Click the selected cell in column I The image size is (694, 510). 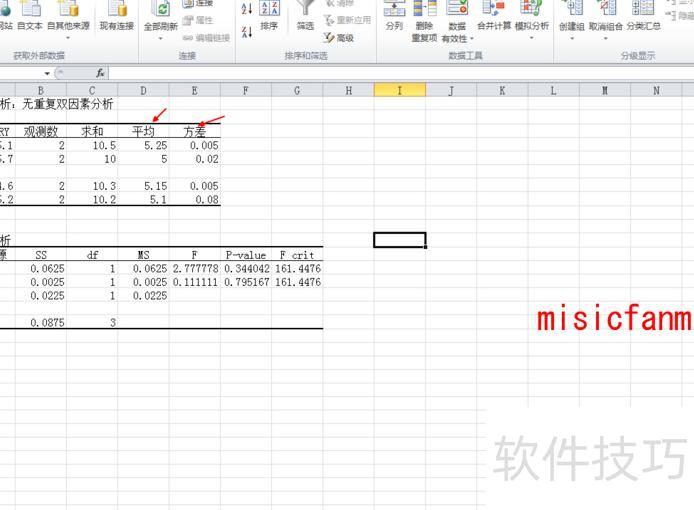point(400,240)
